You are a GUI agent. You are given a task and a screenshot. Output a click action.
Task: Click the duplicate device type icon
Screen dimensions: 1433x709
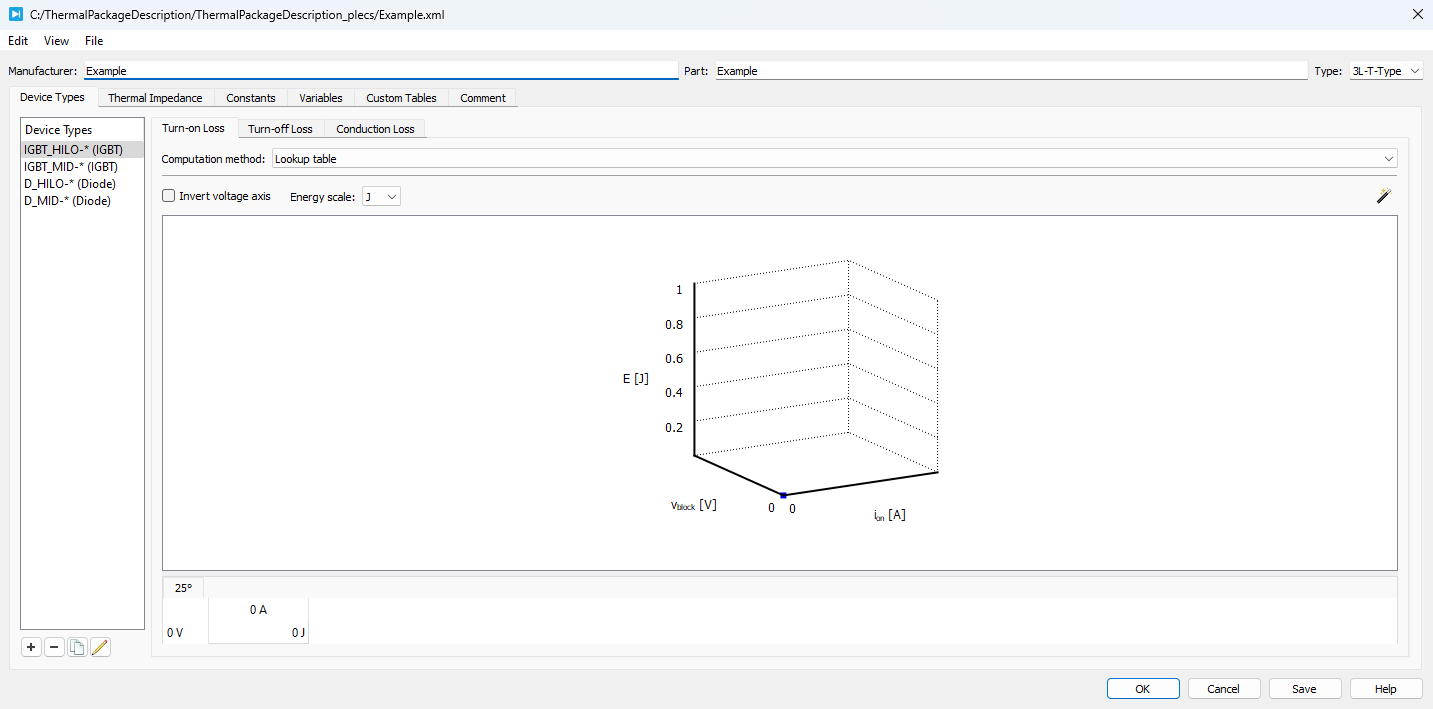(x=76, y=647)
